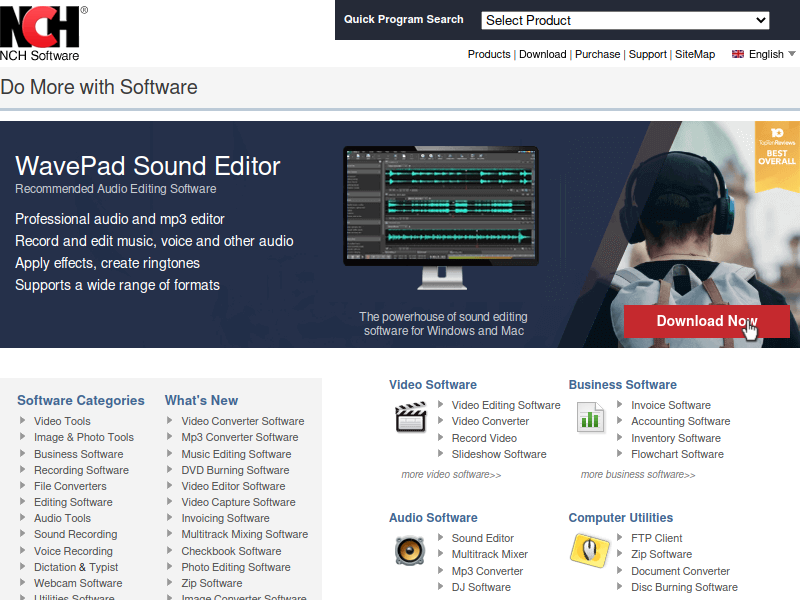Open Recording Software category
Image resolution: width=800 pixels, height=600 pixels.
point(81,470)
